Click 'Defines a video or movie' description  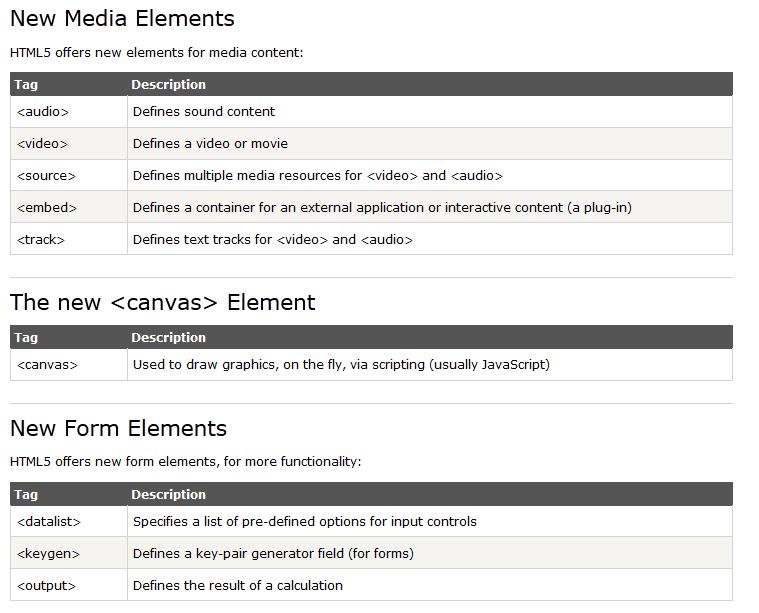tap(210, 144)
